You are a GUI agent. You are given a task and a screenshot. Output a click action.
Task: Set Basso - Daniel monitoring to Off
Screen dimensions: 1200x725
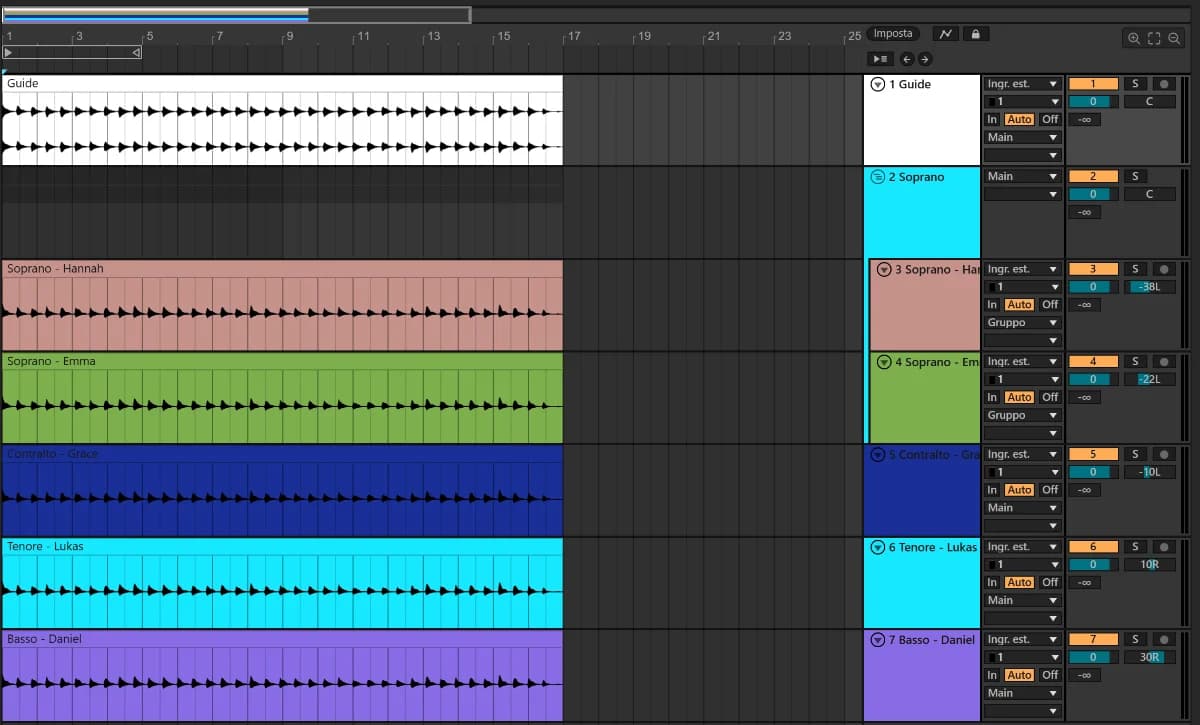pos(1049,675)
